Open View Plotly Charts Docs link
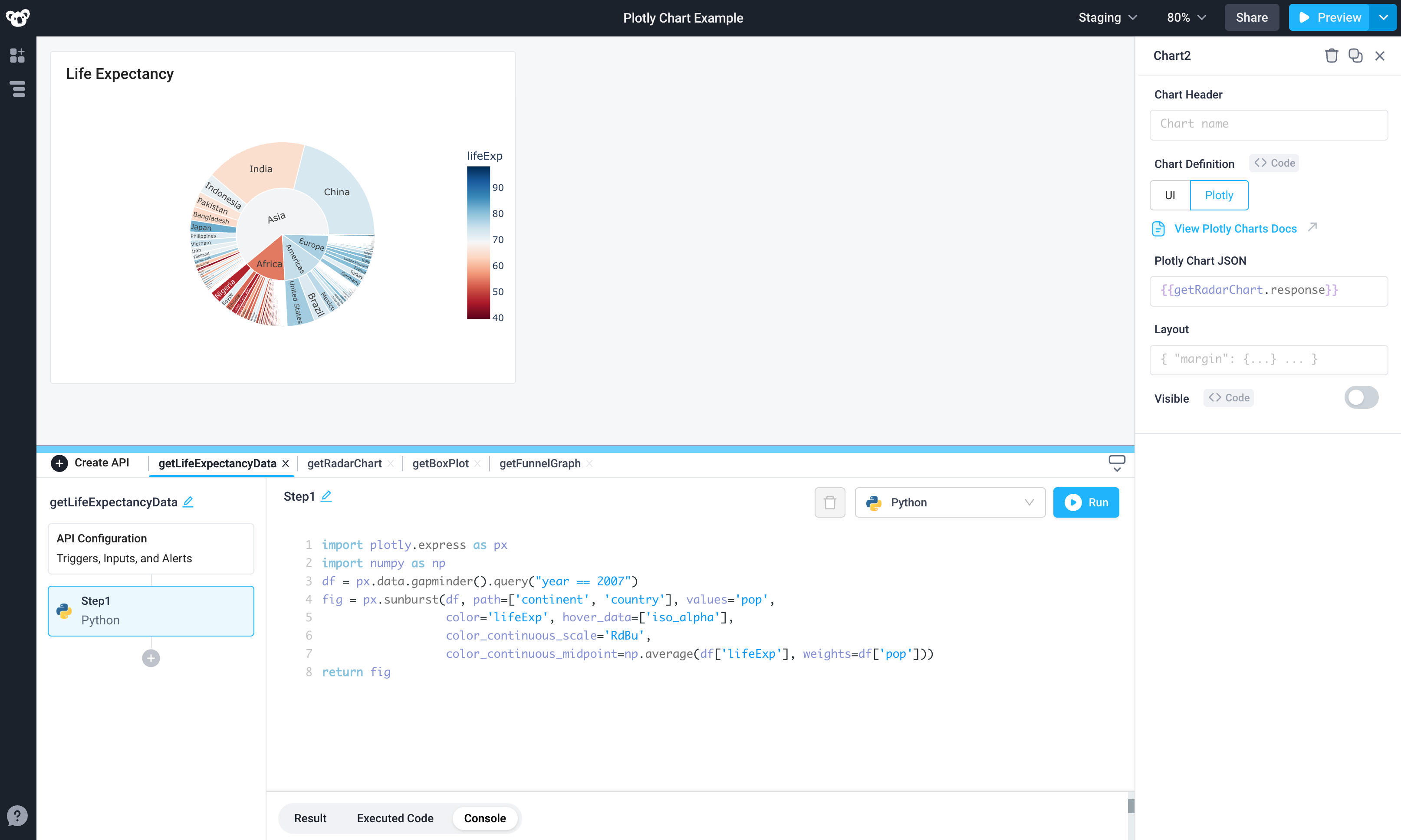The image size is (1401, 840). click(x=1235, y=229)
